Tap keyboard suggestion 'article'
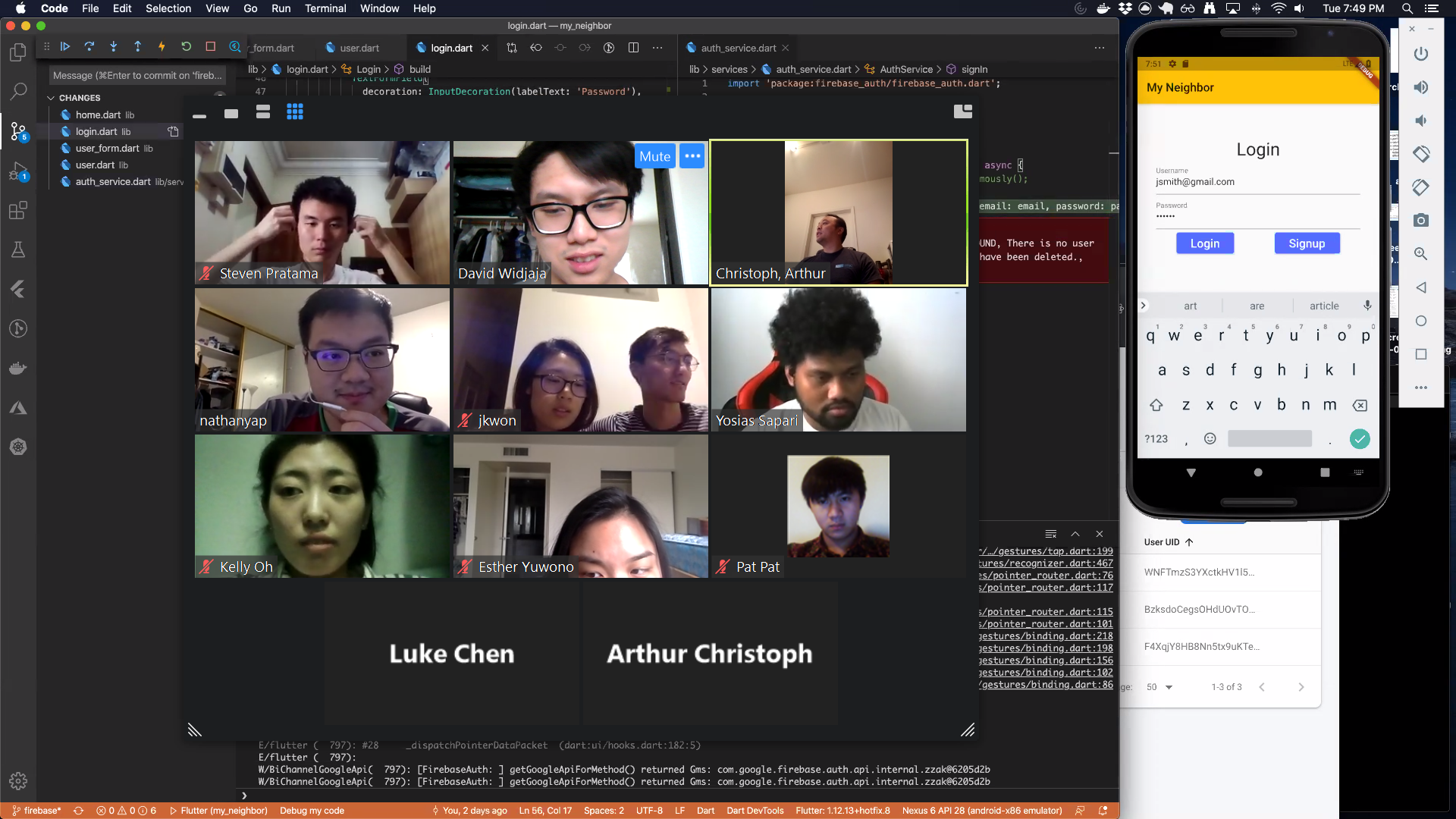1456x819 pixels. click(x=1324, y=306)
